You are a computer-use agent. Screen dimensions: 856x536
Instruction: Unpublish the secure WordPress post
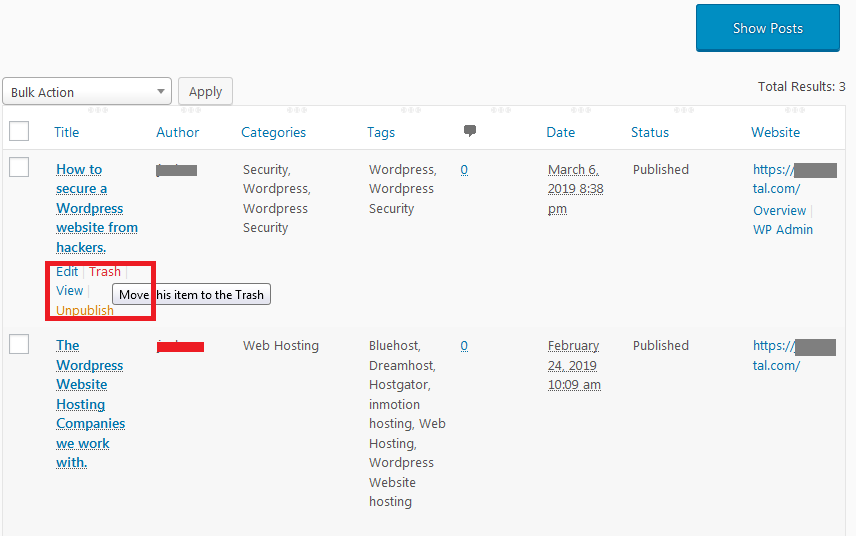85,311
